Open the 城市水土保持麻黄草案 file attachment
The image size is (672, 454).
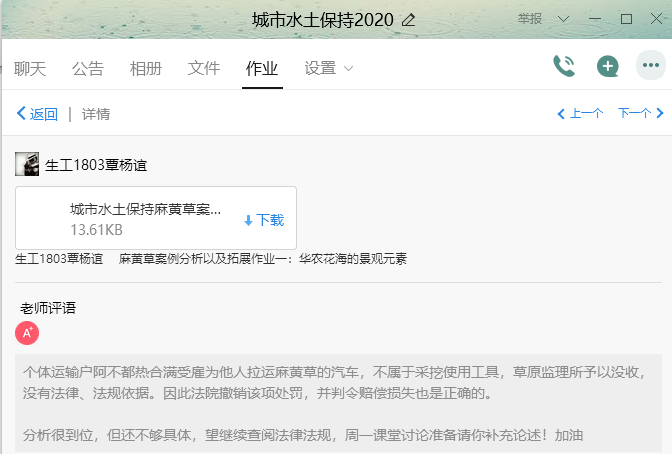[x=145, y=210]
